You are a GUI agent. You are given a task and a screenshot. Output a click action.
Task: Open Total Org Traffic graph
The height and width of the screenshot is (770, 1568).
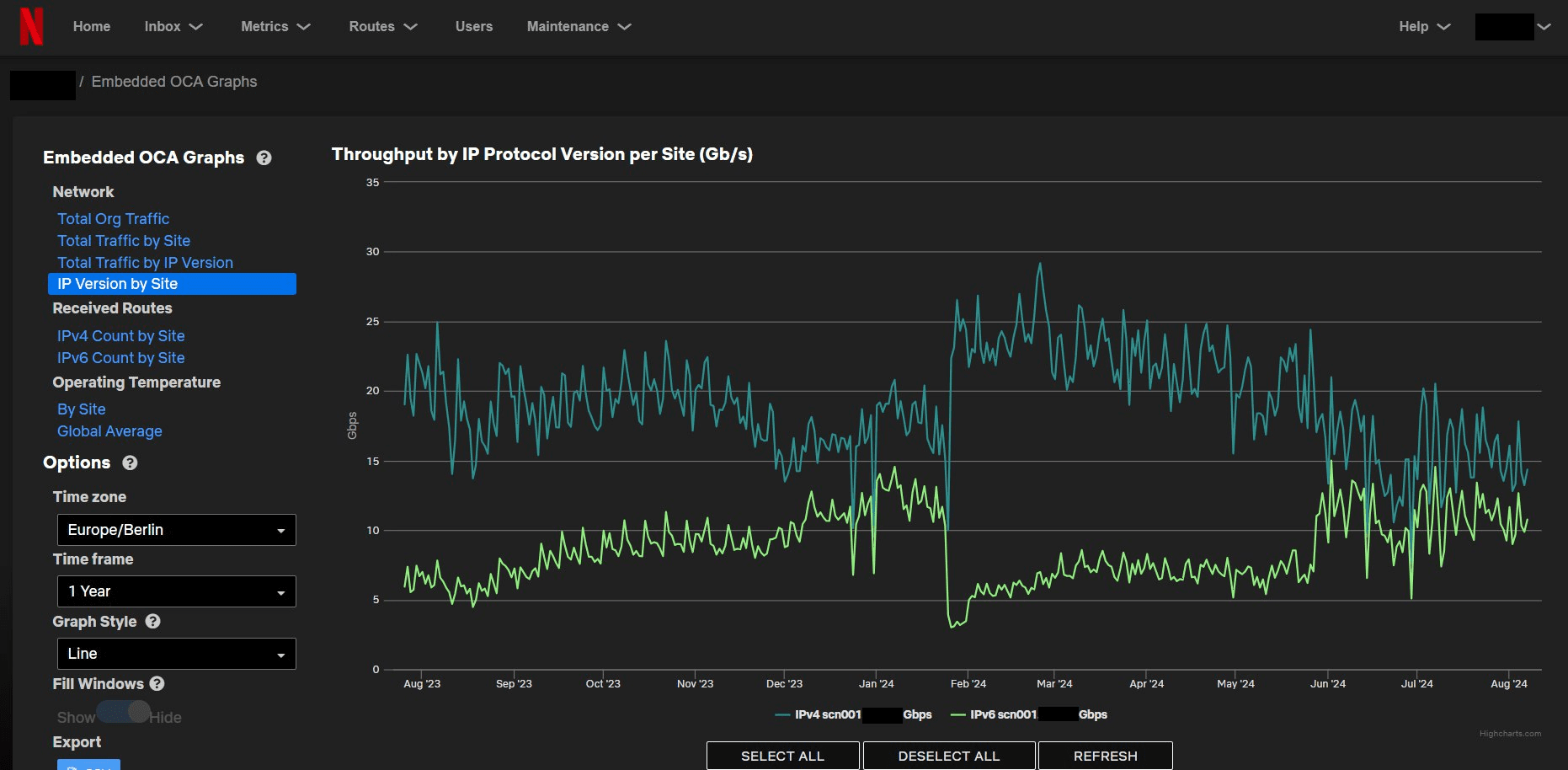113,219
